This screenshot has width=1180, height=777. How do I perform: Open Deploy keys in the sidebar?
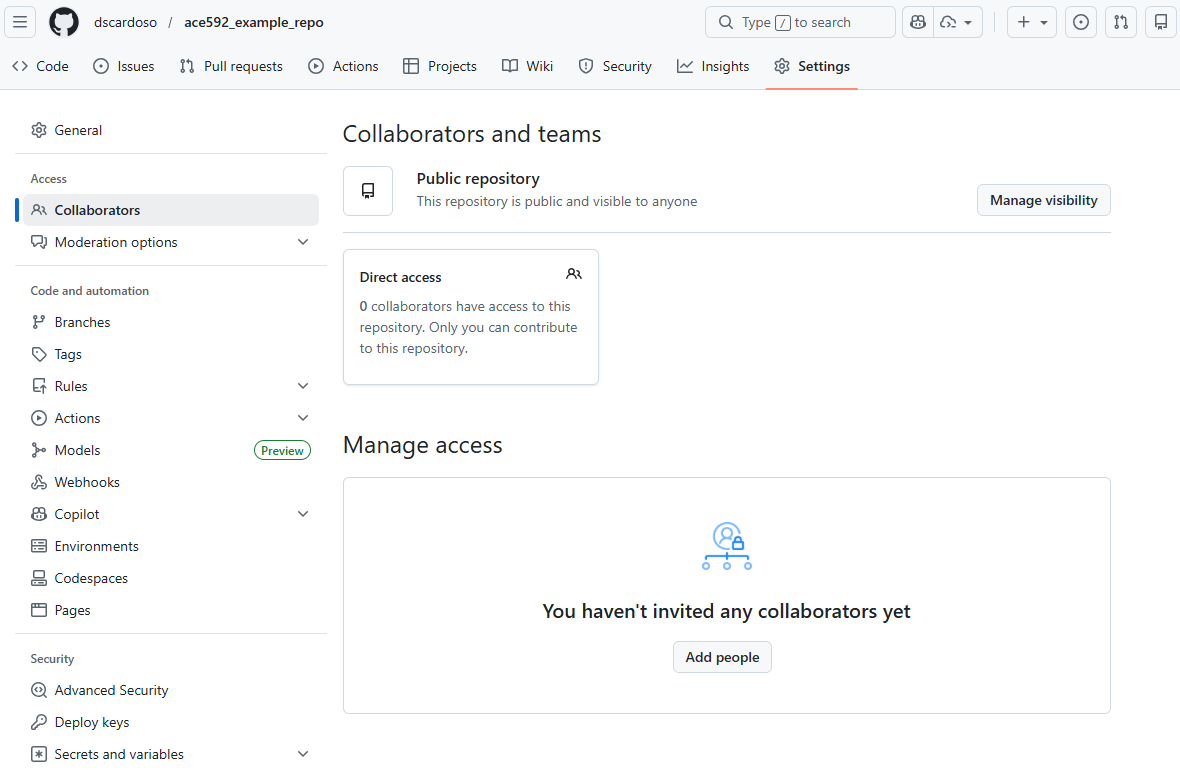(x=92, y=722)
